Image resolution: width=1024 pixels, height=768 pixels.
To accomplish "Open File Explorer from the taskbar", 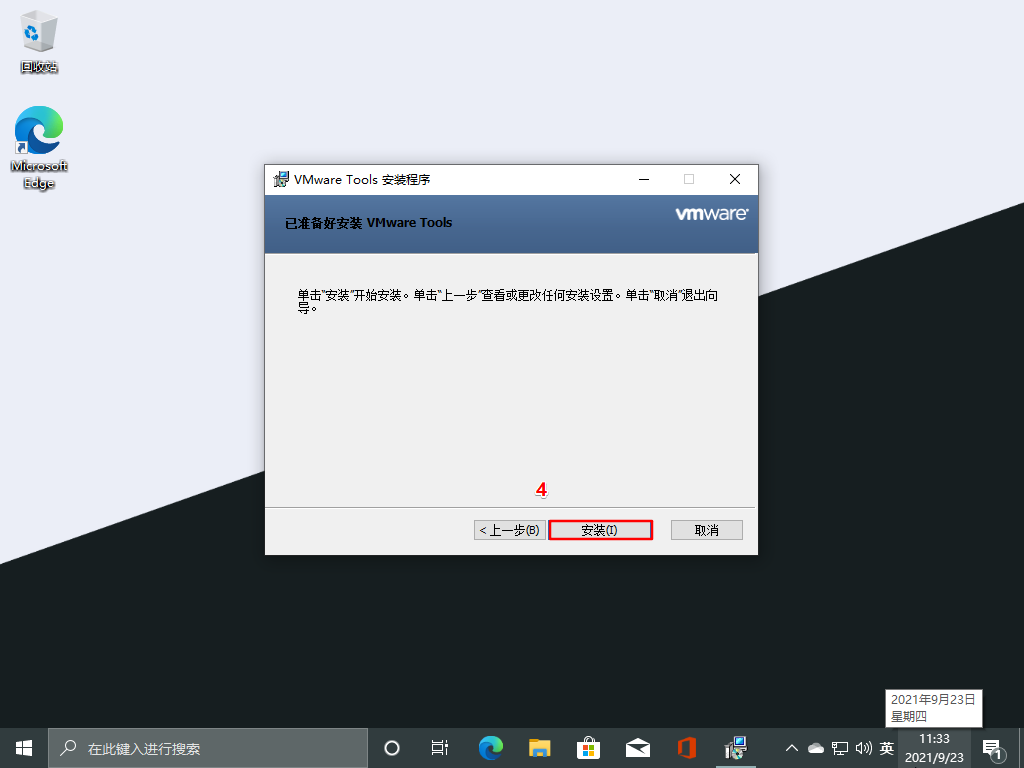I will click(539, 747).
